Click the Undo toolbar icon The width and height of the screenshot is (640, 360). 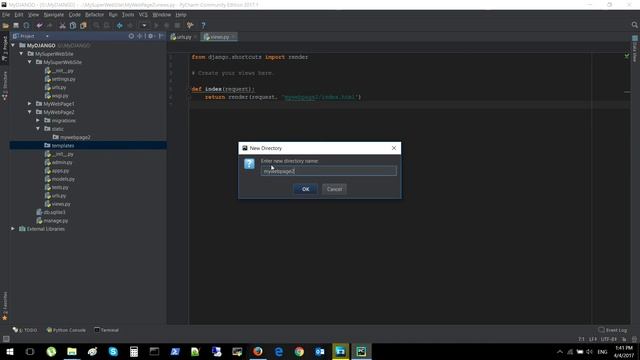point(40,25)
